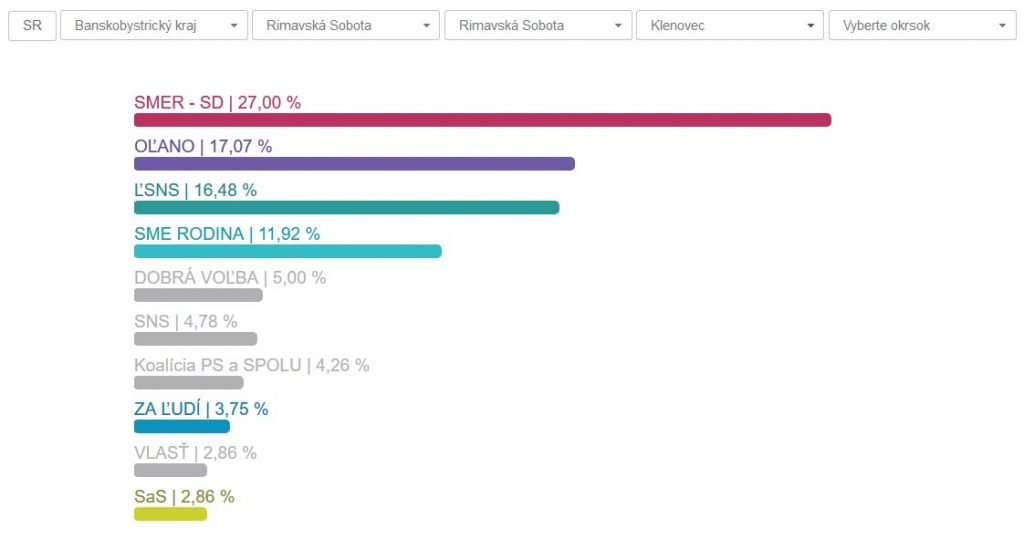Click the turquoise SME RODINA bar
The width and height of the screenshot is (1024, 550).
point(287,251)
